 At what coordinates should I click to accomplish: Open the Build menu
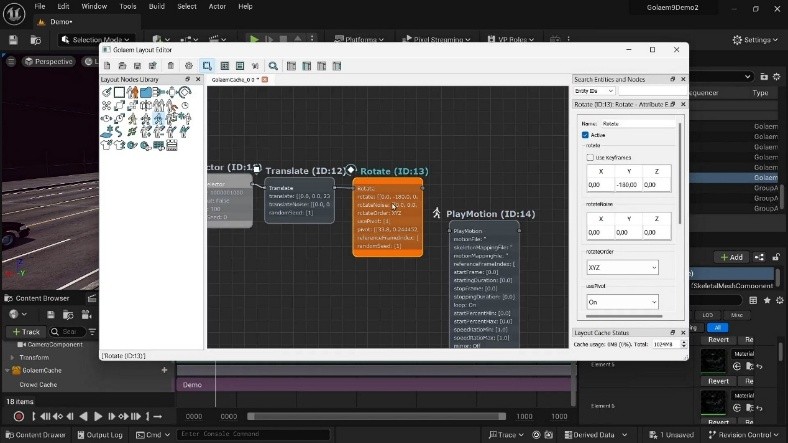tap(157, 7)
